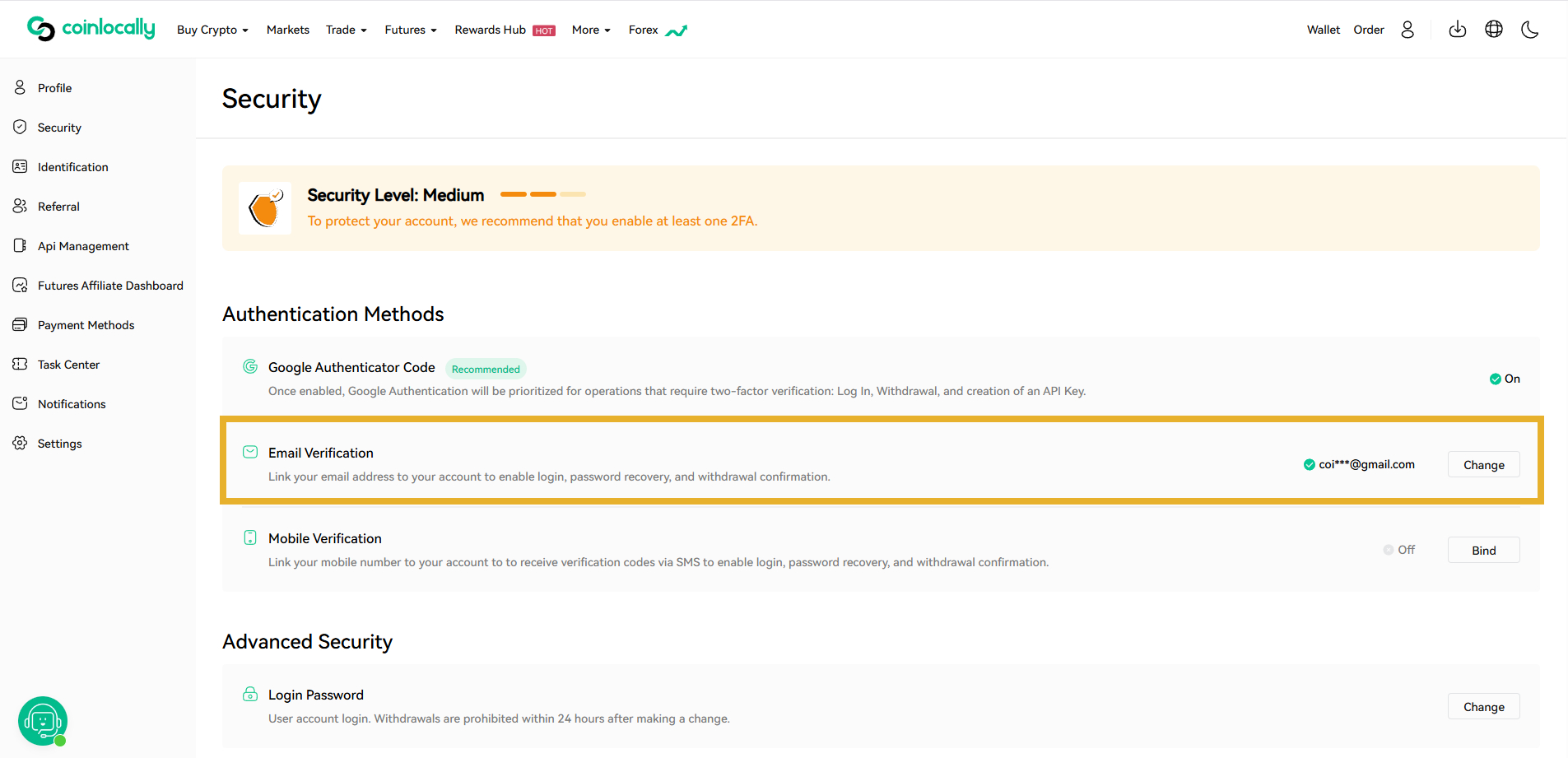Click the Login Password row title

click(316, 695)
